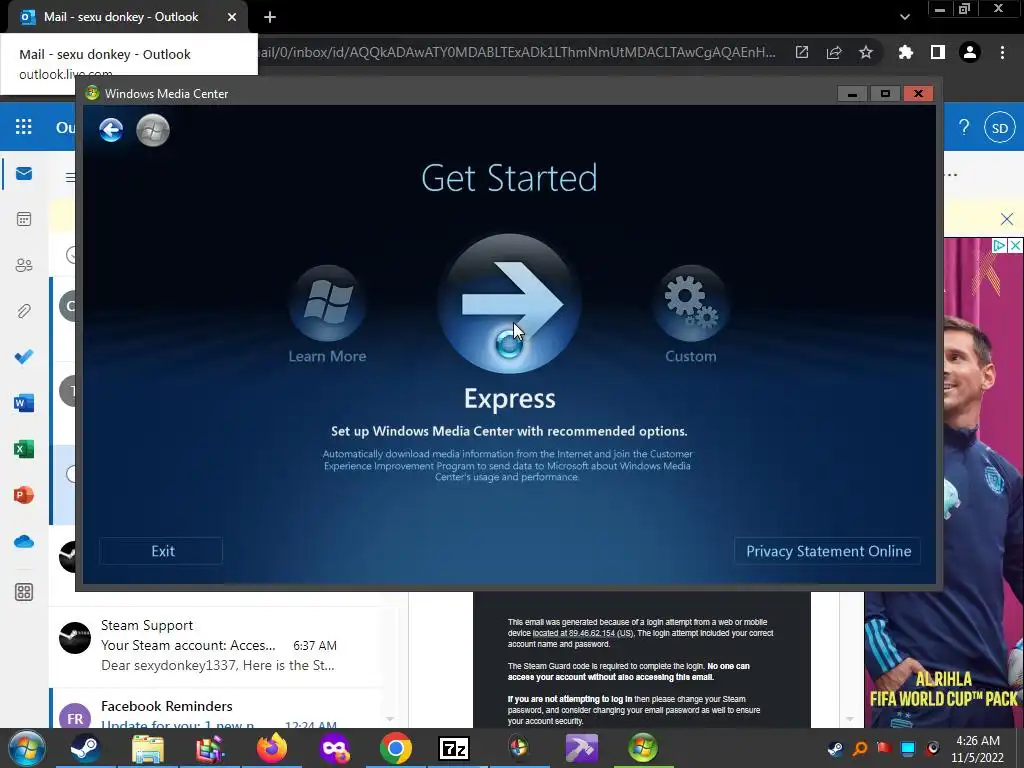Close the FIFA ad with X
Screen dimensions: 1024x768
[x=1015, y=246]
